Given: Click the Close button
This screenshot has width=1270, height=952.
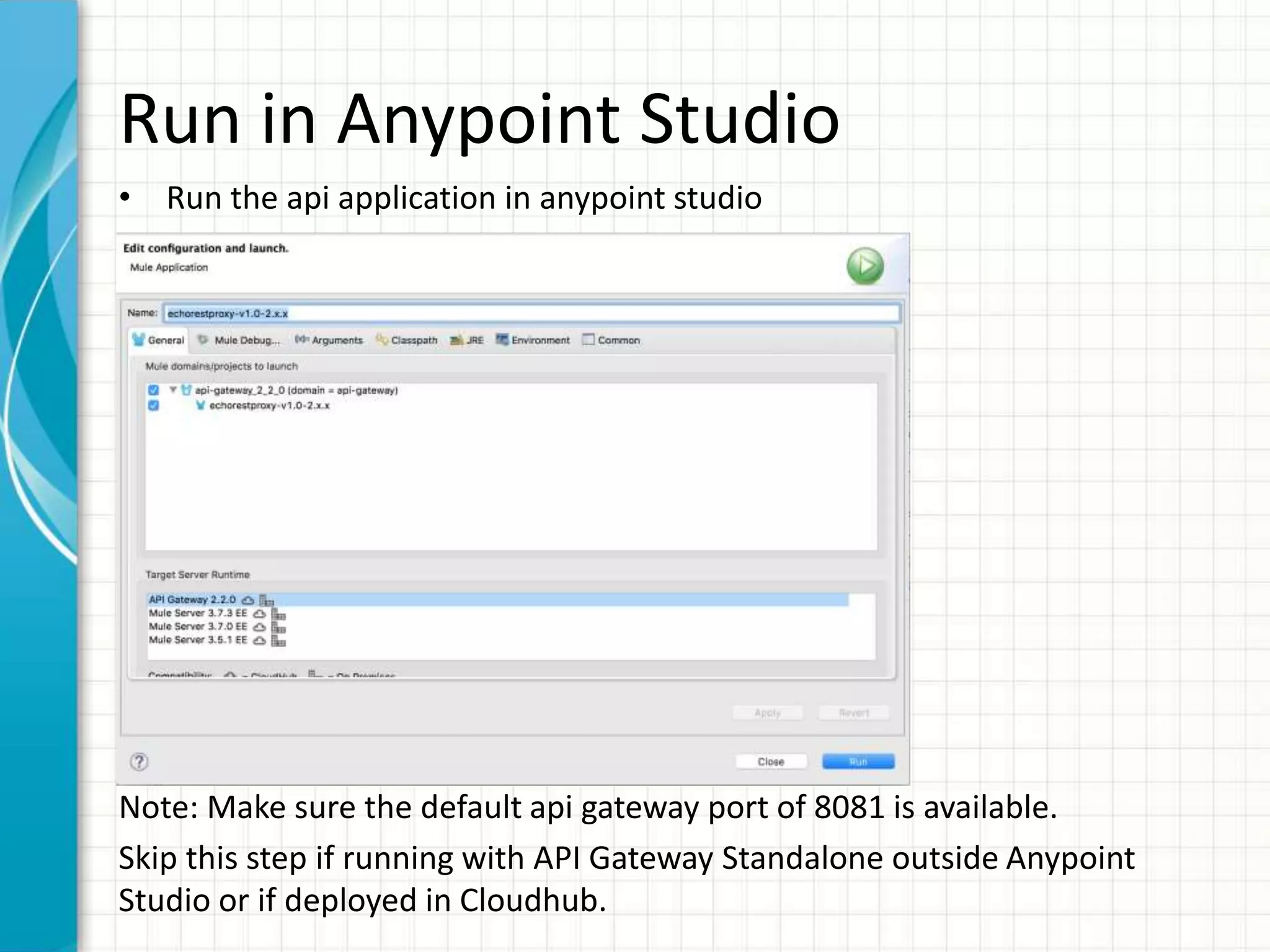Looking at the screenshot, I should point(771,762).
